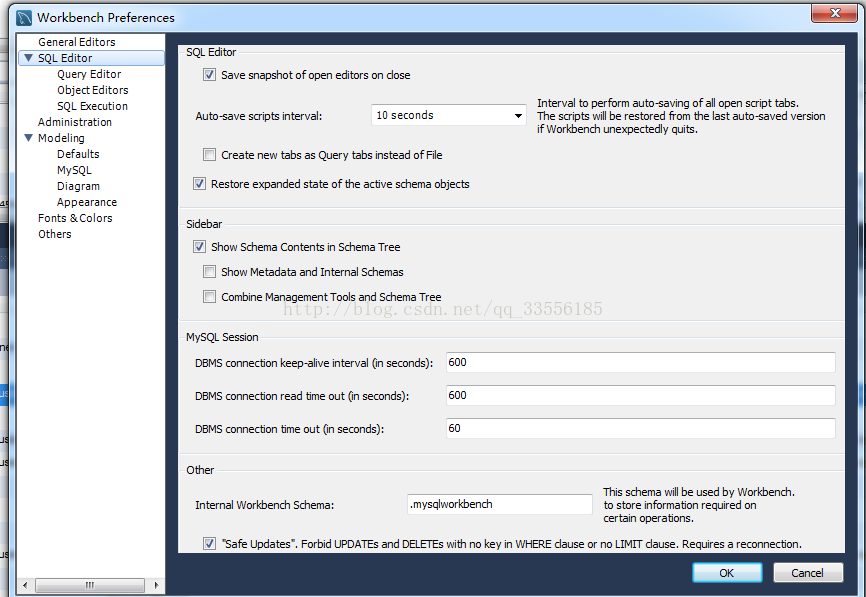
Task: Select Others in the preferences tree
Action: point(55,234)
